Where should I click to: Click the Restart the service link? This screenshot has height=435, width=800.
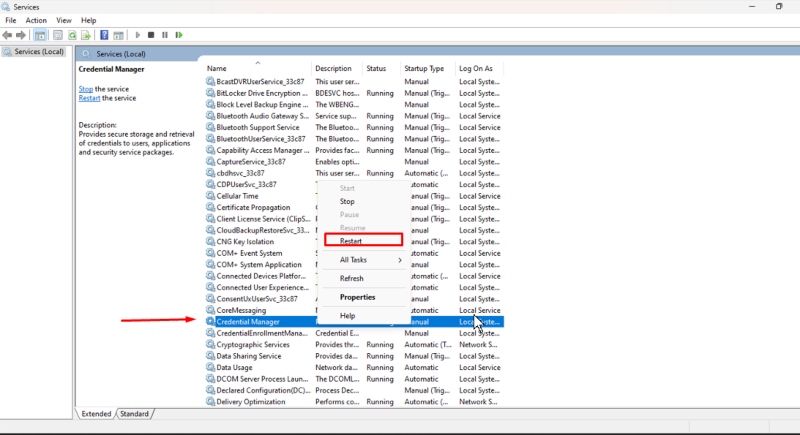point(89,98)
